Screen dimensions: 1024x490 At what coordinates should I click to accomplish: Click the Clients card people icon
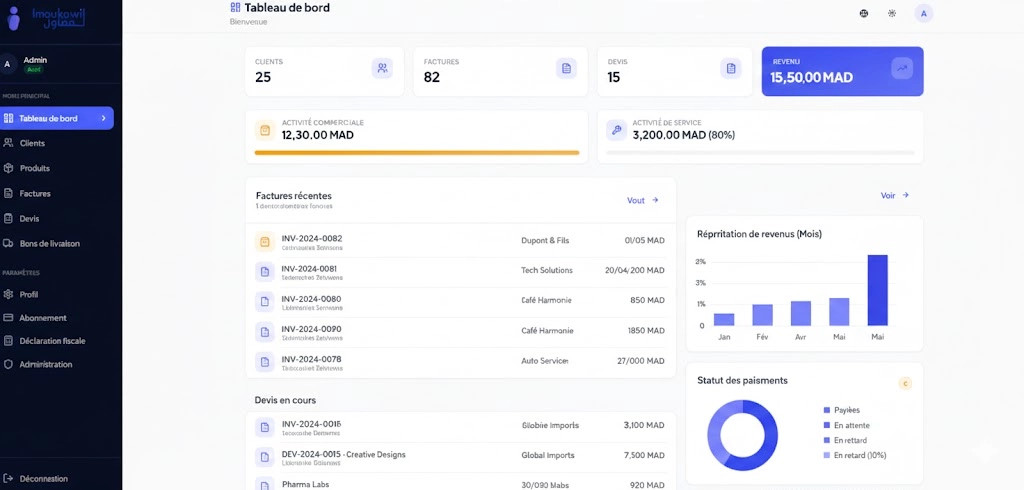tap(382, 68)
